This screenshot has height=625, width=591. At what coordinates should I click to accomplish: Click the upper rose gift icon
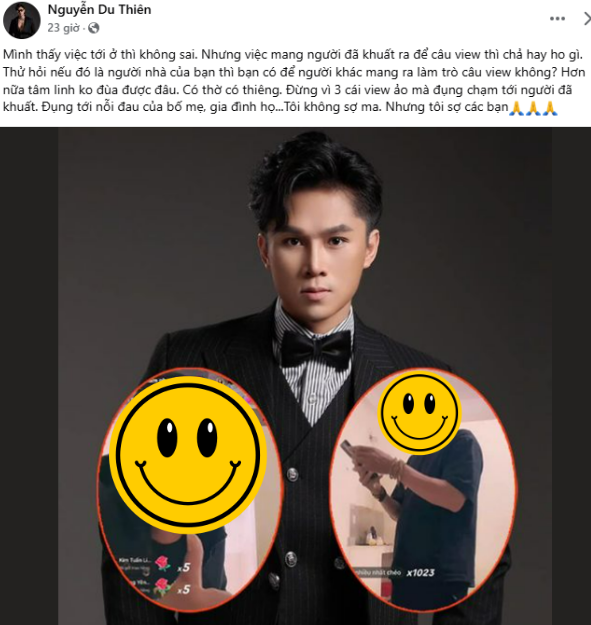tap(162, 564)
